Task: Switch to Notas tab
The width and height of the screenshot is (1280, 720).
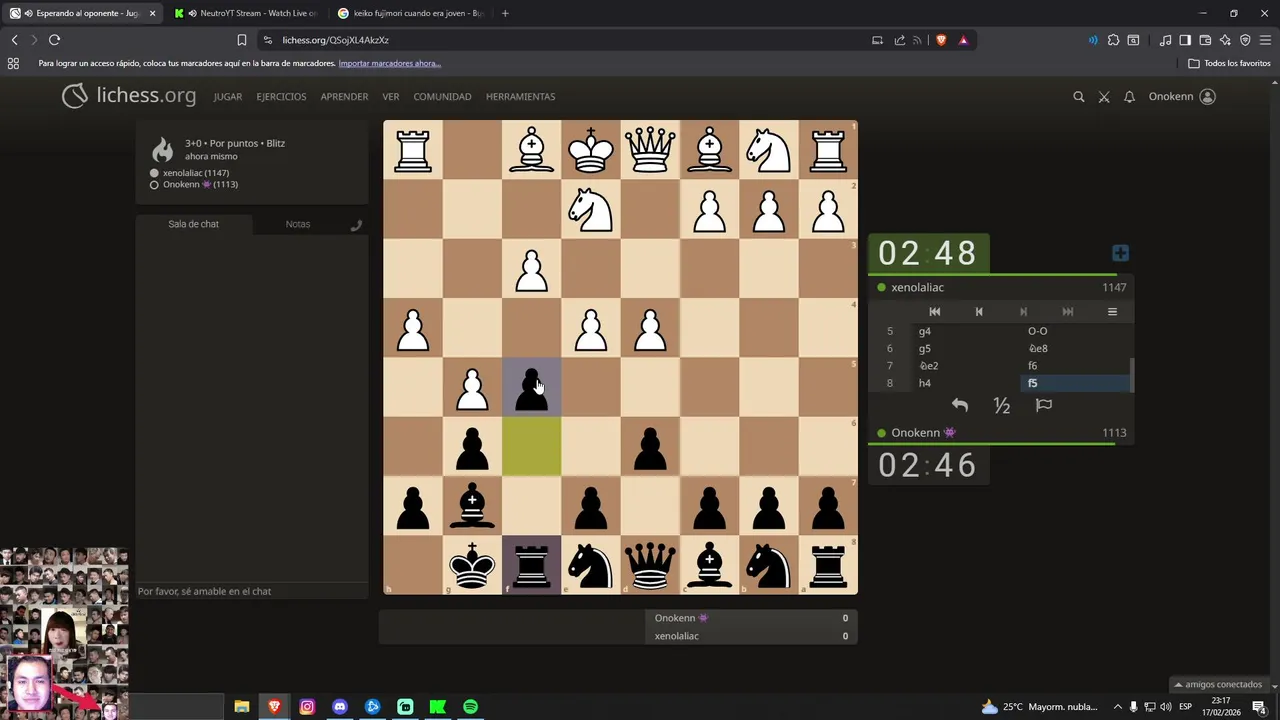Action: [298, 224]
